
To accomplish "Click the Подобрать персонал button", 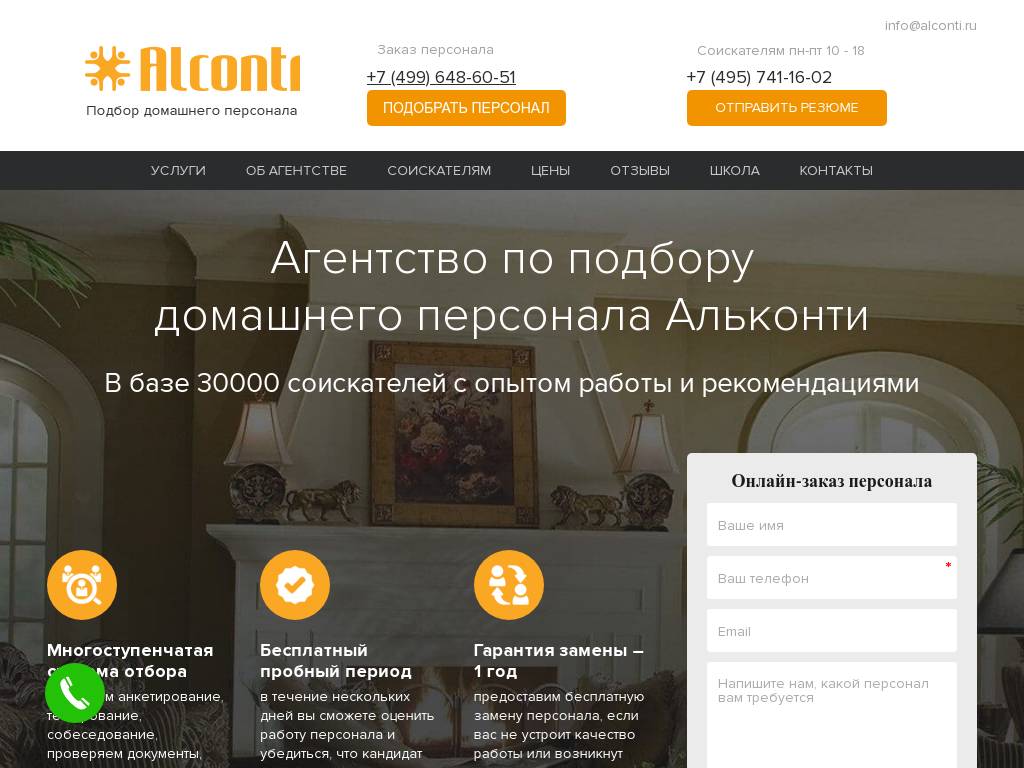I will [x=466, y=108].
